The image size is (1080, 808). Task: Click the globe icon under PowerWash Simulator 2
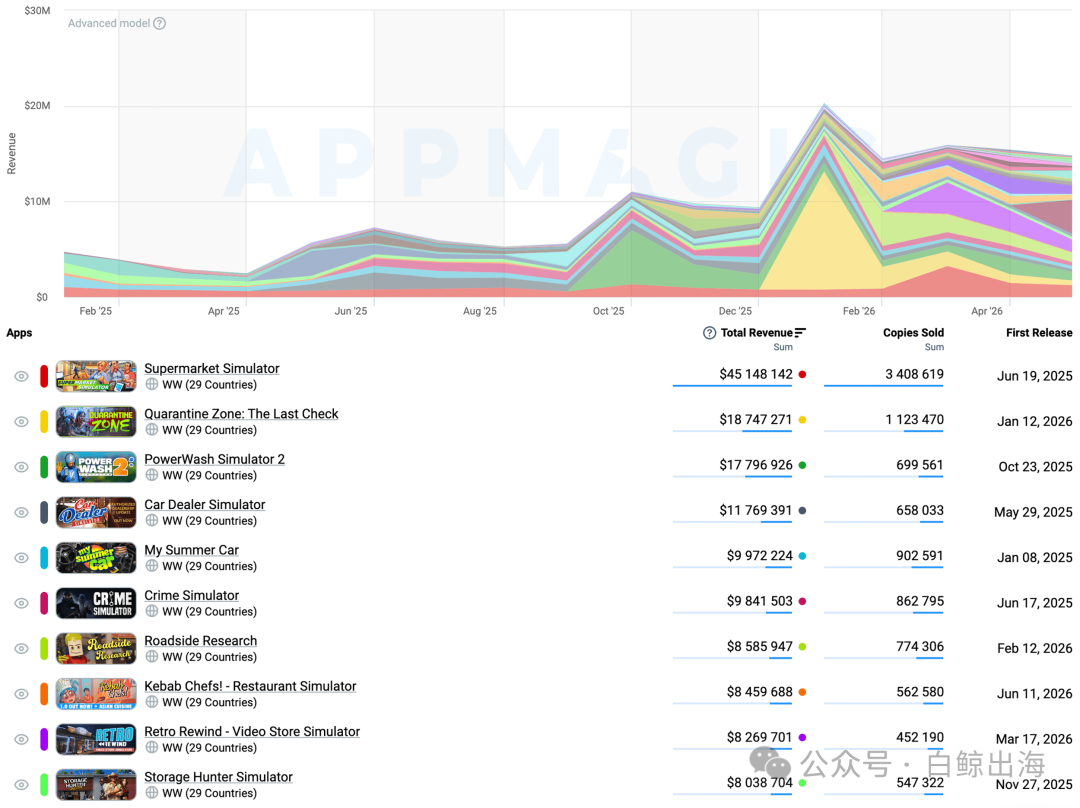[x=152, y=475]
